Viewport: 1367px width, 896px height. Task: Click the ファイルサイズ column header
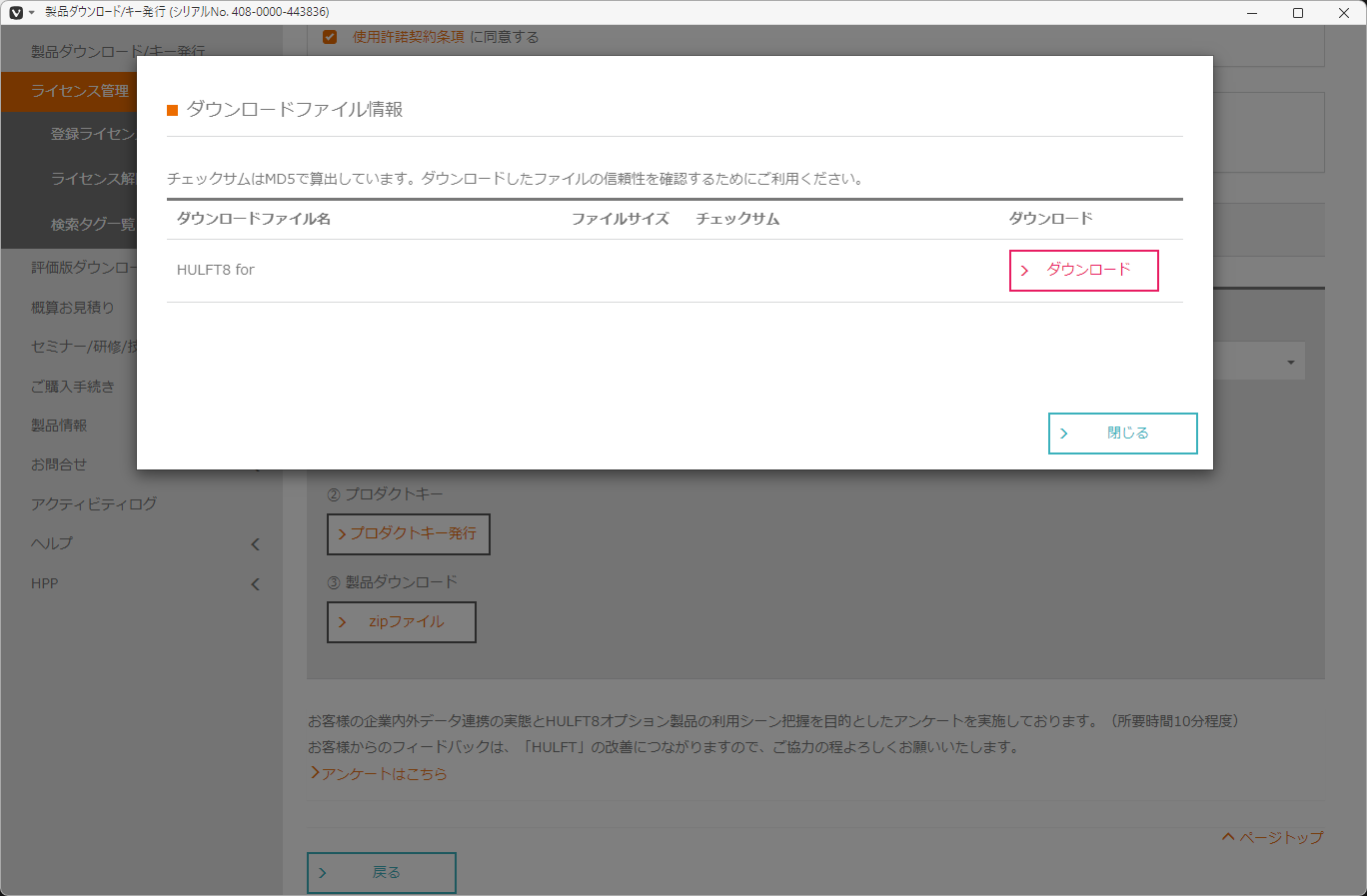pyautogui.click(x=621, y=219)
